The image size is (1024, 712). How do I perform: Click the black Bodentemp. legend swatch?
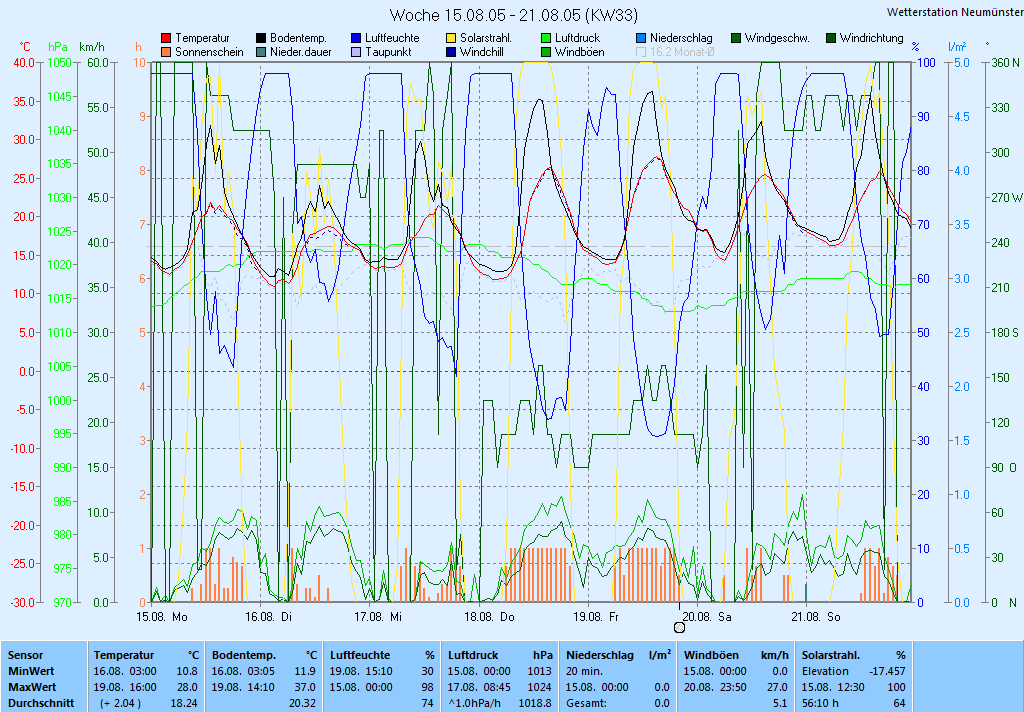261,39
